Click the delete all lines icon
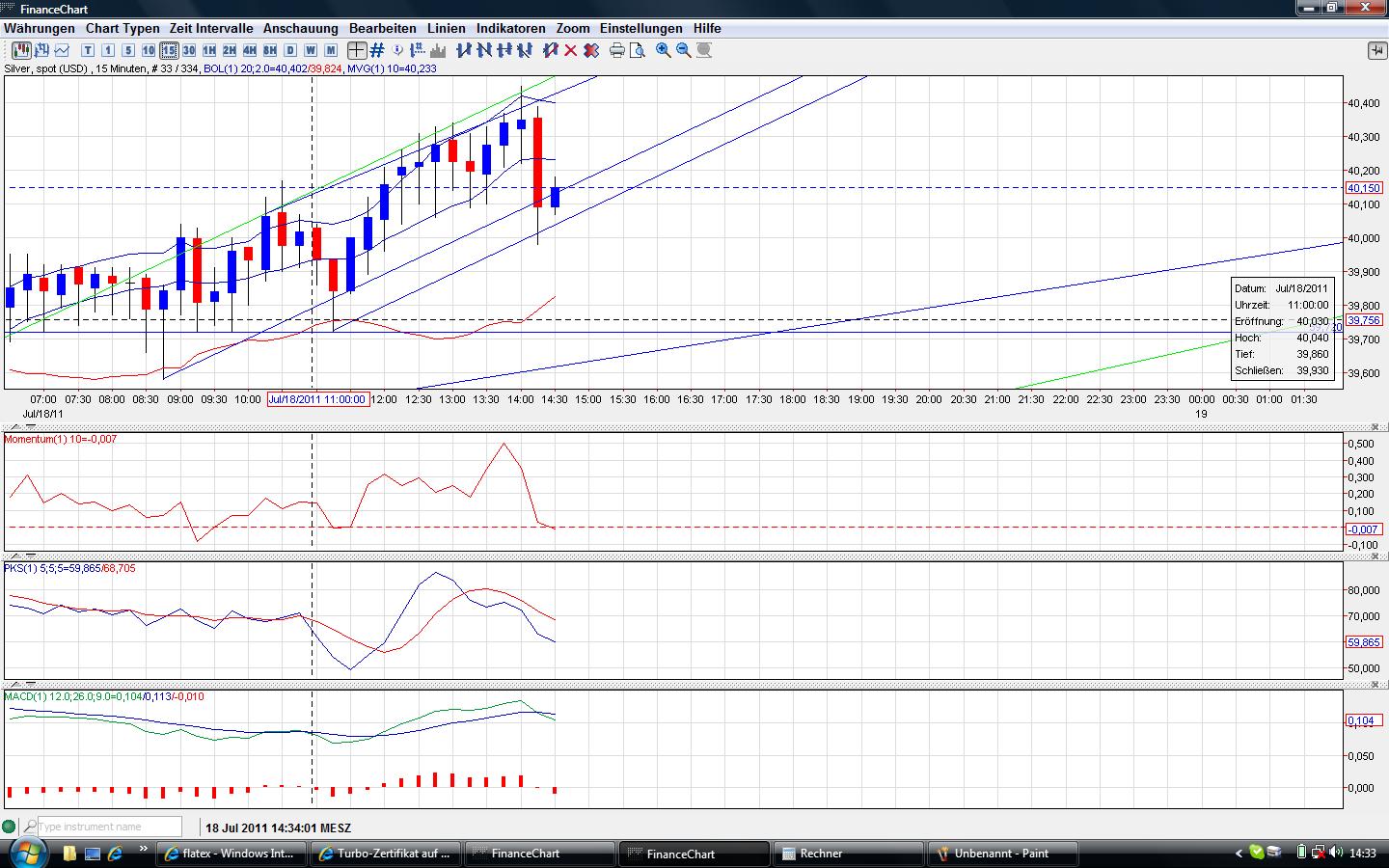Viewport: 1389px width, 868px height. pyautogui.click(x=591, y=50)
